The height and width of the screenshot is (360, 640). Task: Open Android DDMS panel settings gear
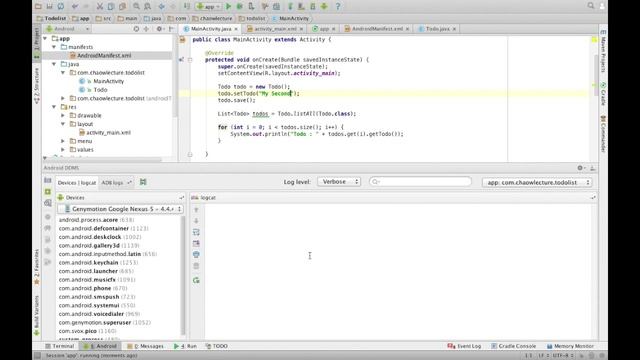coord(580,168)
